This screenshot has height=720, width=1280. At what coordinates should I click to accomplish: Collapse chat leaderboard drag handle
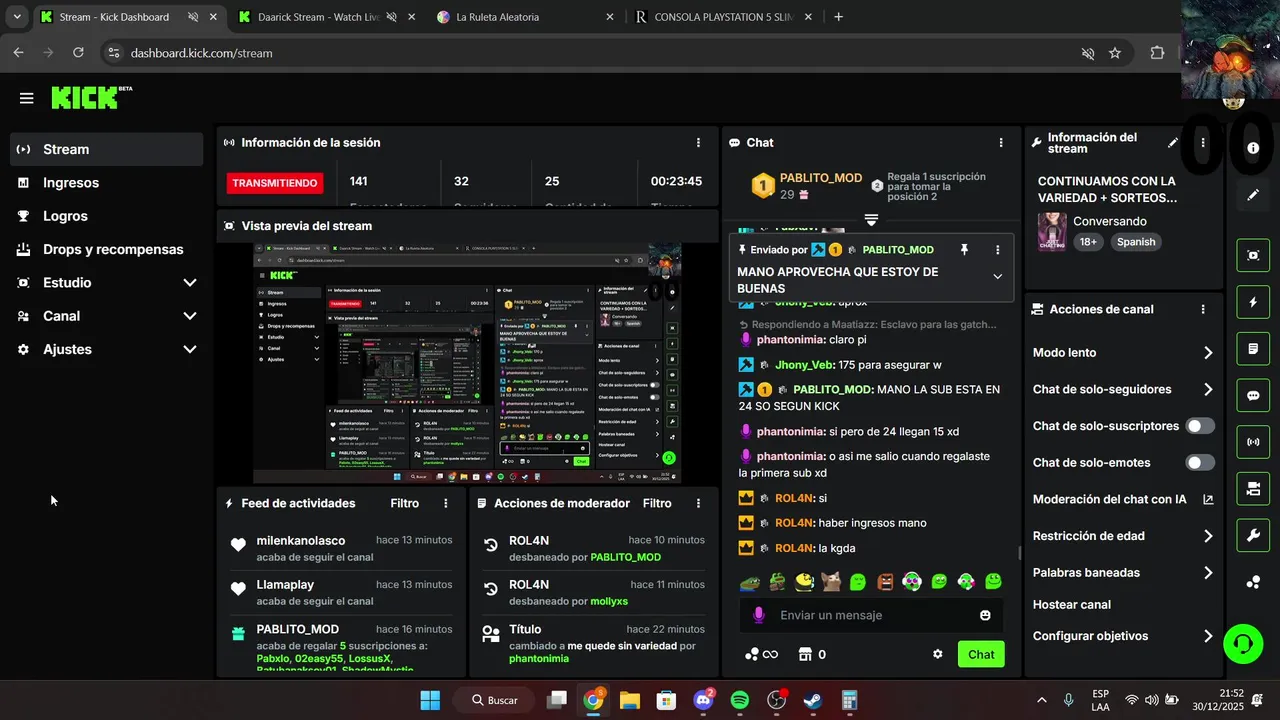(x=871, y=220)
